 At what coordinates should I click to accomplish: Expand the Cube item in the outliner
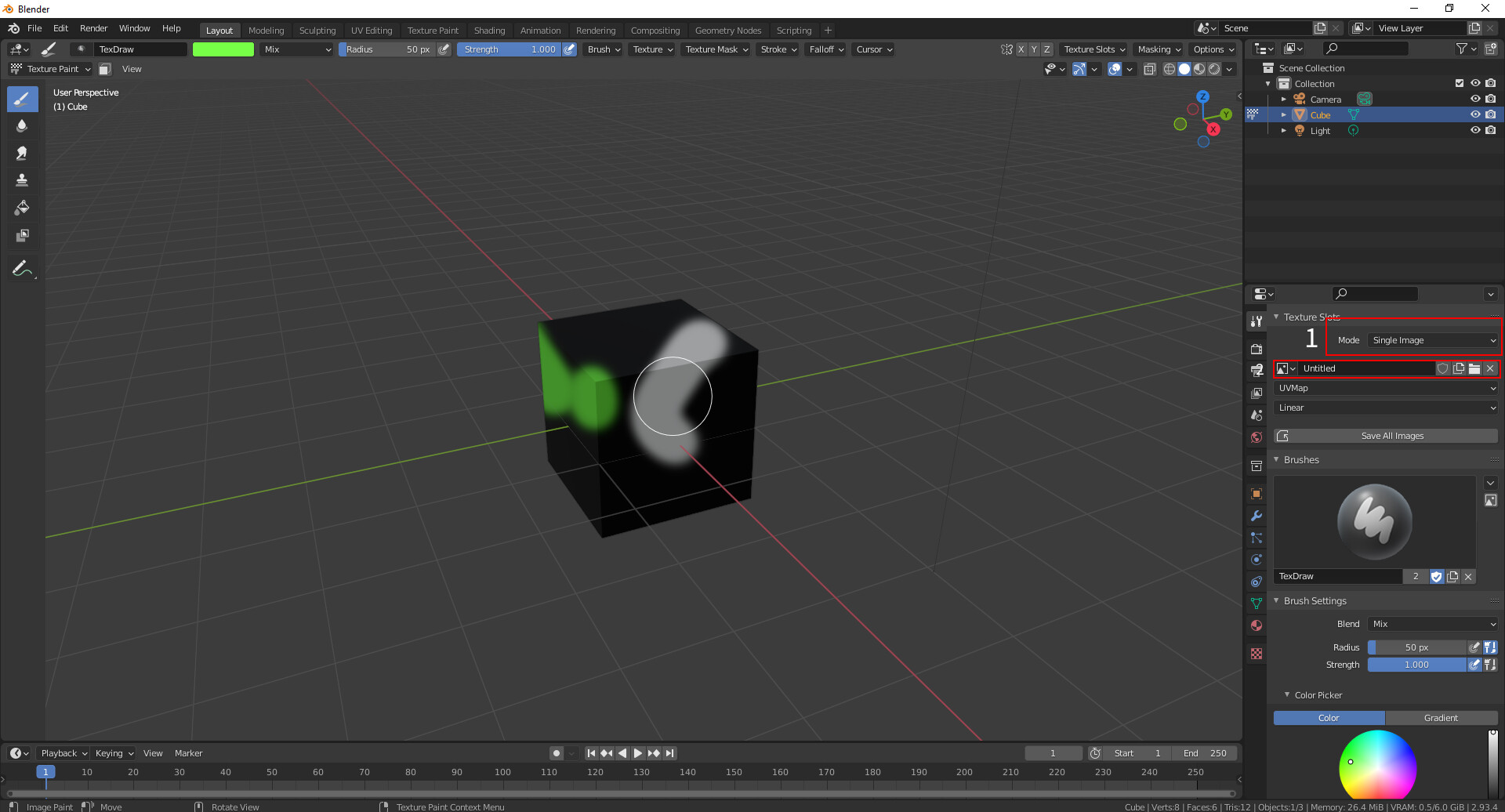pyautogui.click(x=1284, y=114)
